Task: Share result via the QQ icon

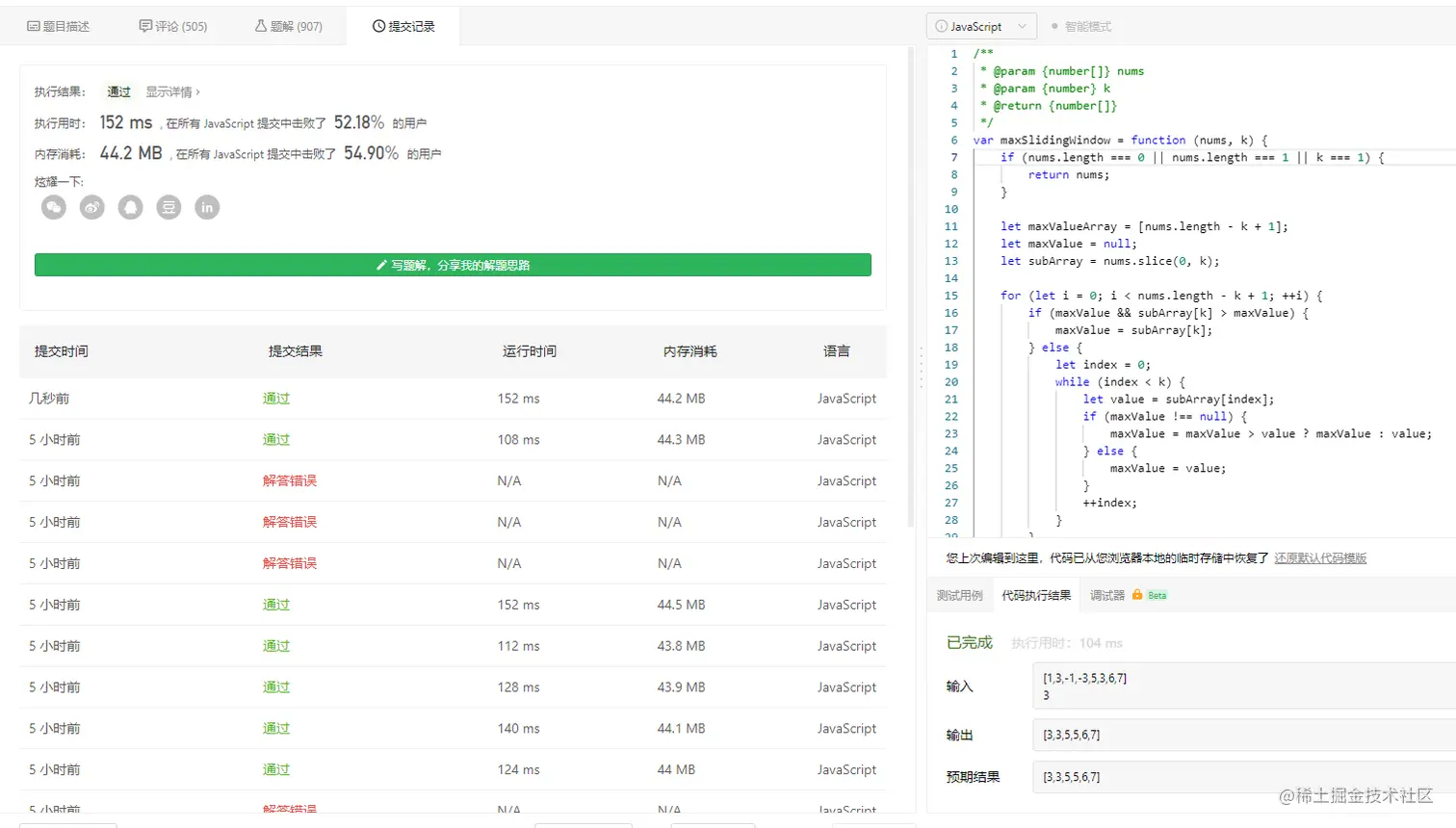Action: 131,207
